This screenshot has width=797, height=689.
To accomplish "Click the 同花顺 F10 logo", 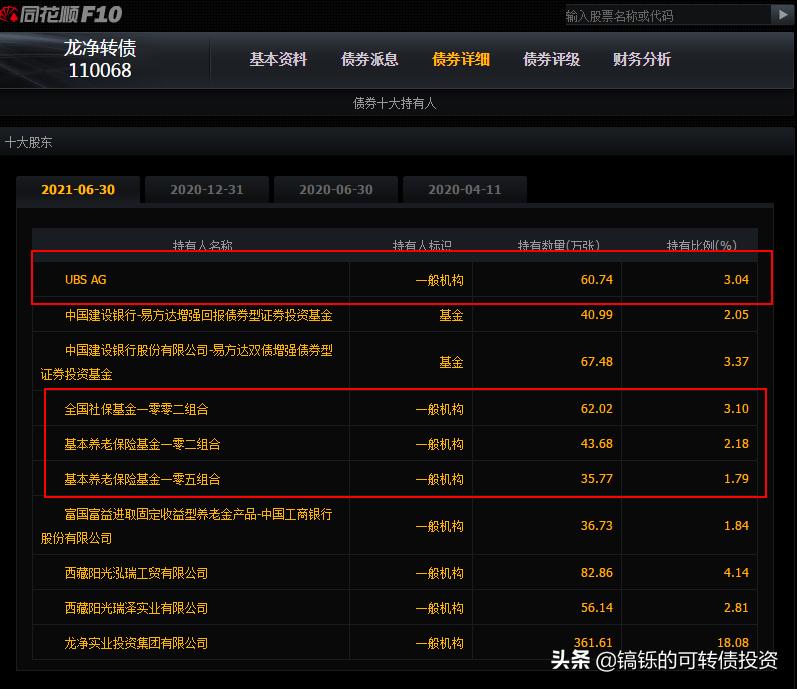I will pos(61,14).
